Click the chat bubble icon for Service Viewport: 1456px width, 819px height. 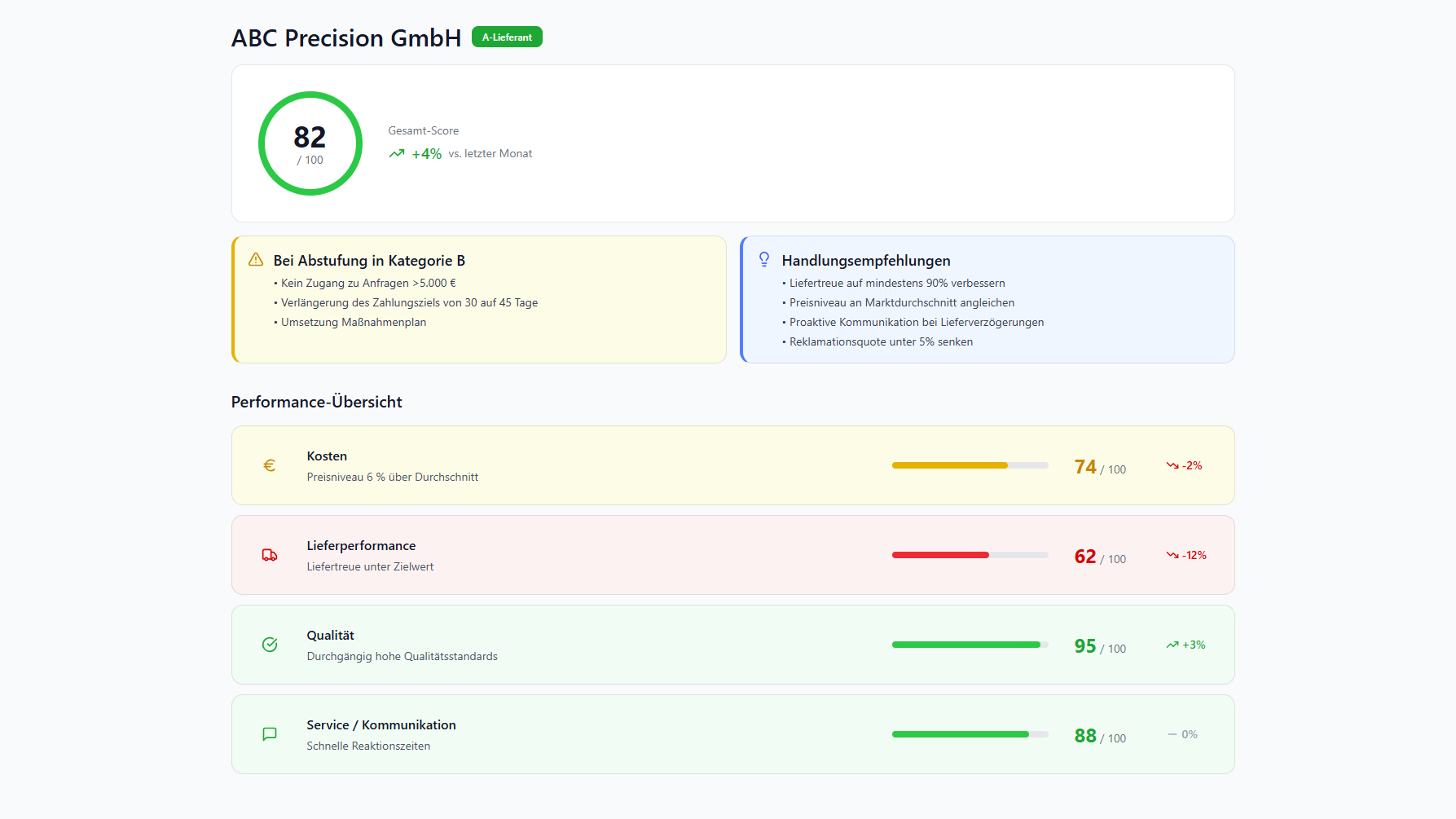pos(270,734)
